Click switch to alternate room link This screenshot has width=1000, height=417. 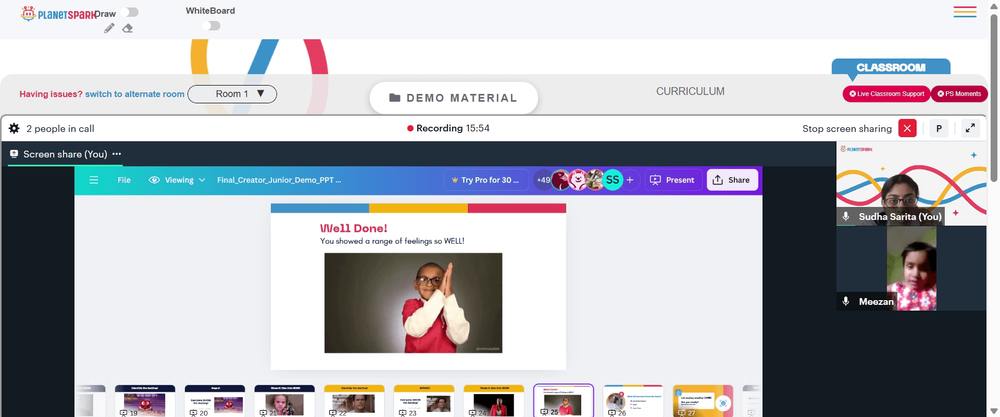click(135, 94)
